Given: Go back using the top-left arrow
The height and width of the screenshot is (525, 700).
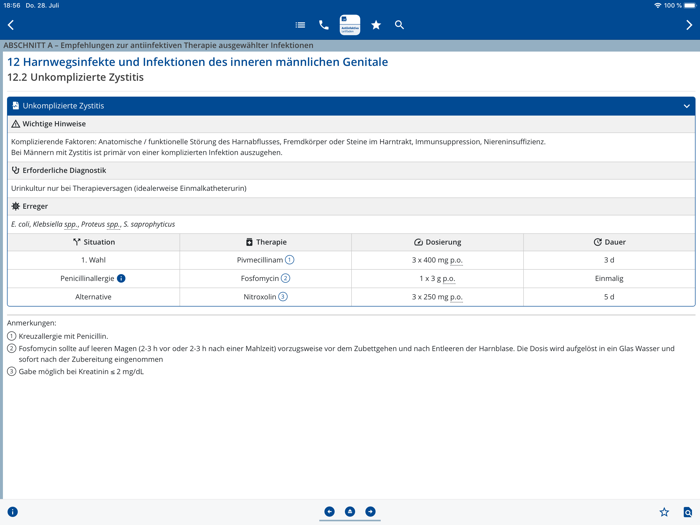Looking at the screenshot, I should [x=11, y=25].
